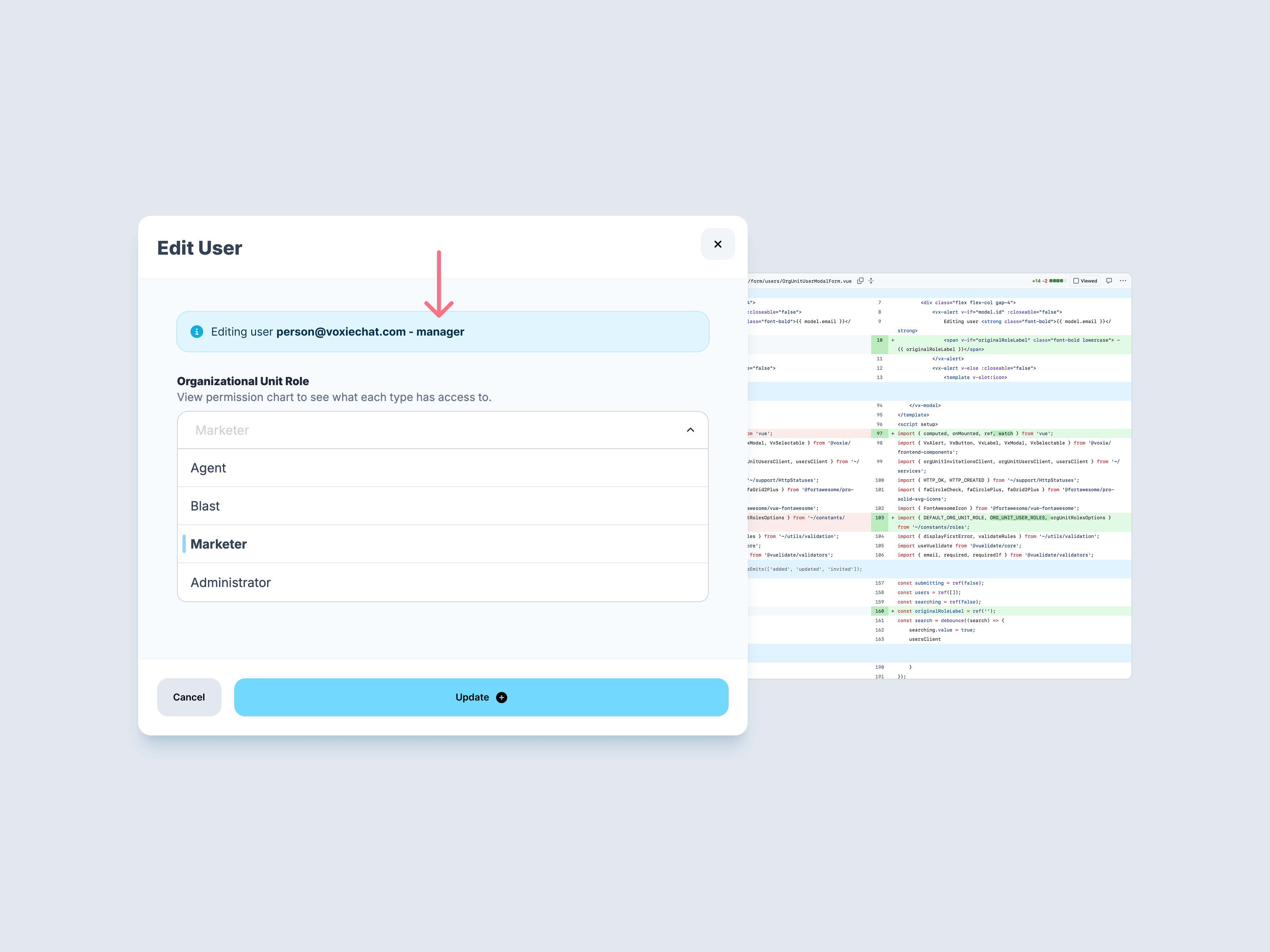Collapse the role dropdown using the chevron
Image resolution: width=1270 pixels, height=952 pixels.
690,430
